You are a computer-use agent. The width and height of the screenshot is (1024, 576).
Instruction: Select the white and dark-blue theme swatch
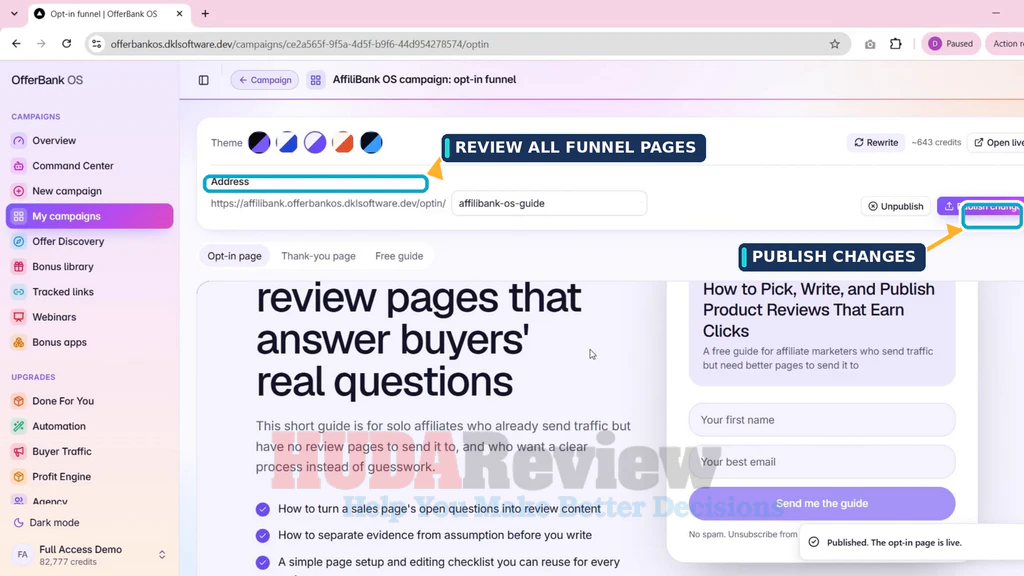(x=287, y=142)
